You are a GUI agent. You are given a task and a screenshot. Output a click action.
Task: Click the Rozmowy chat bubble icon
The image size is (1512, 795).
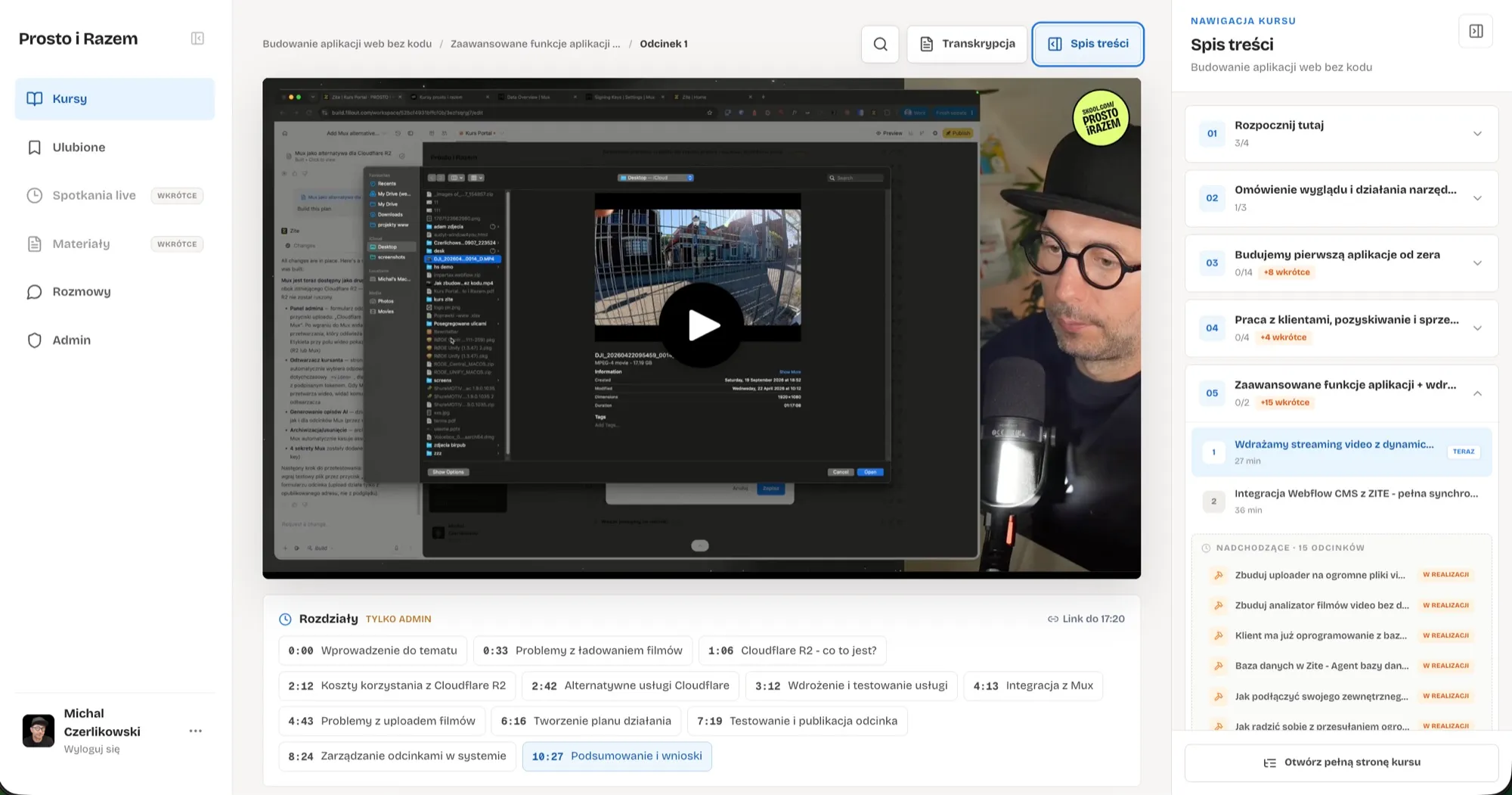[35, 292]
